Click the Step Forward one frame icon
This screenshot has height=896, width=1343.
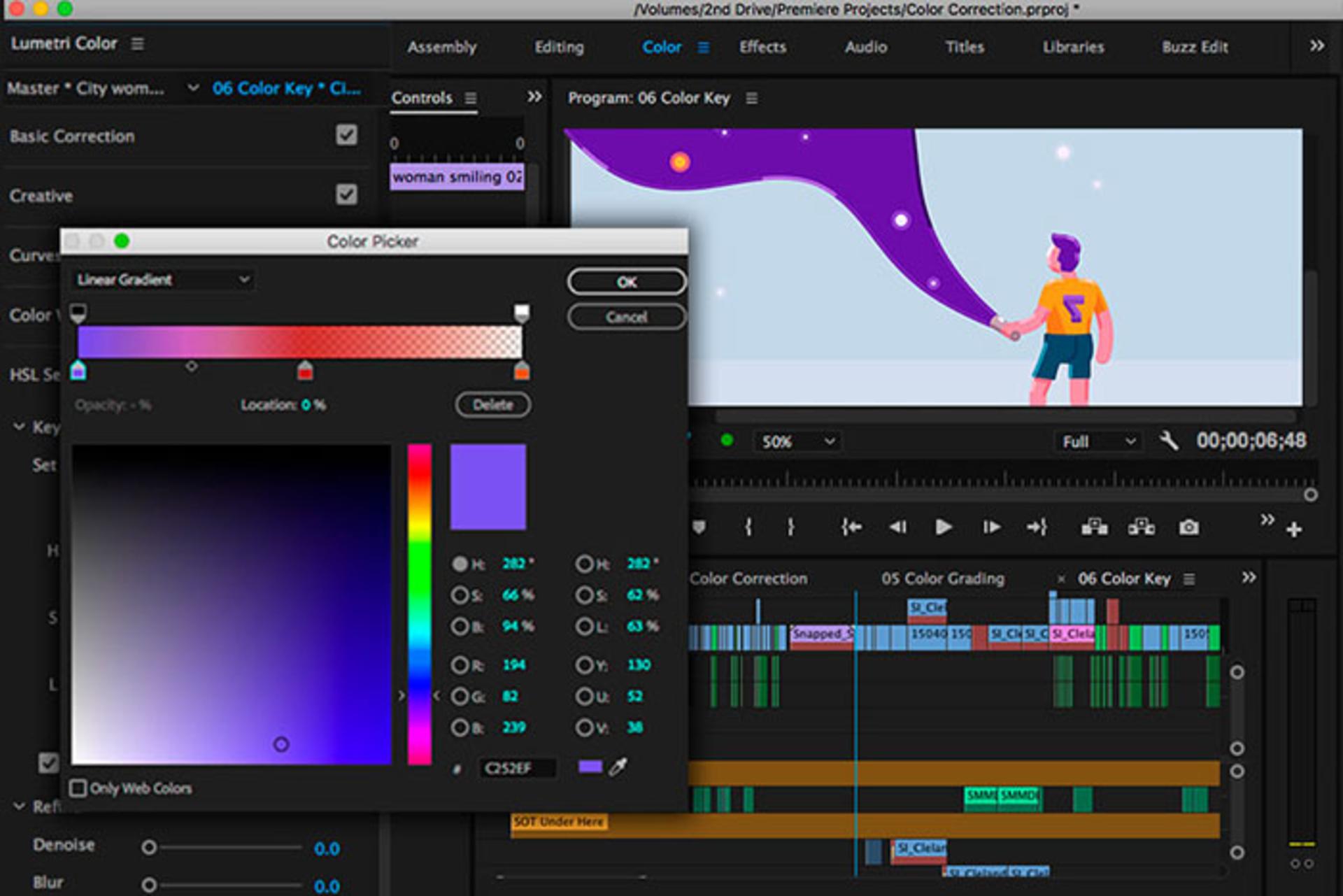[991, 527]
